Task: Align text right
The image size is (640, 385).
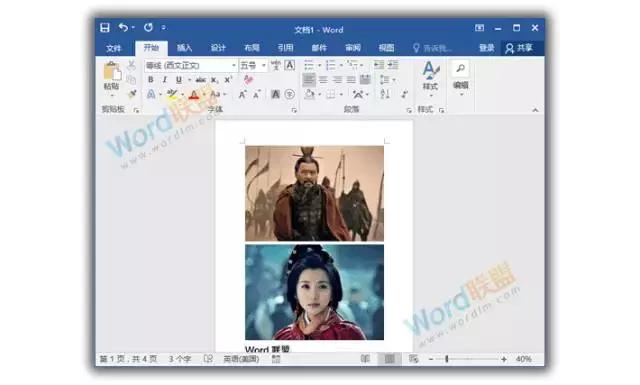Action: pos(337,80)
